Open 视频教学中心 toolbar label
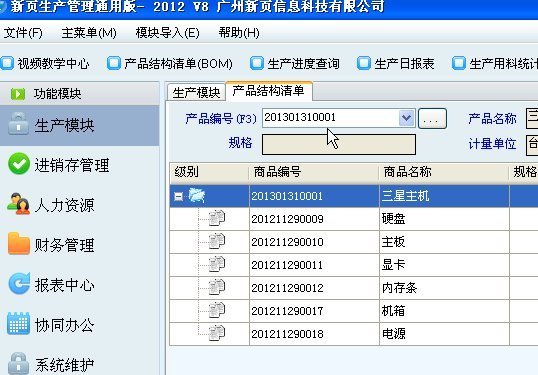Image resolution: width=538 pixels, height=375 pixels. (53, 64)
